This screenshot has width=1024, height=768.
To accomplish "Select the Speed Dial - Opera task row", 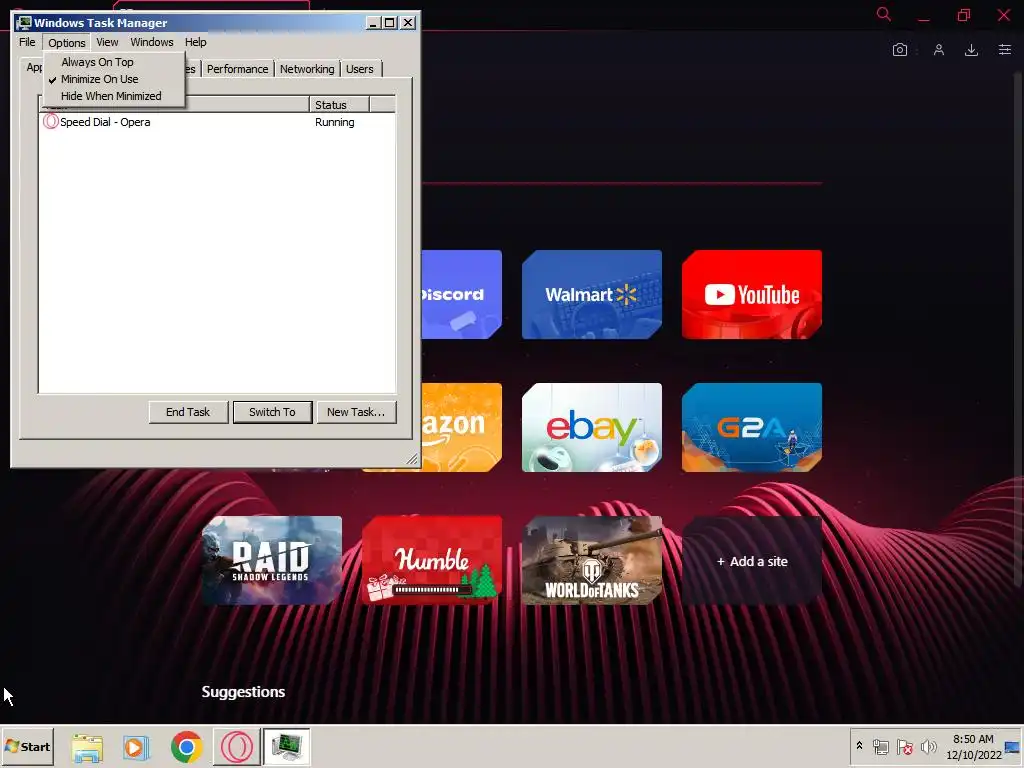I will click(x=217, y=122).
